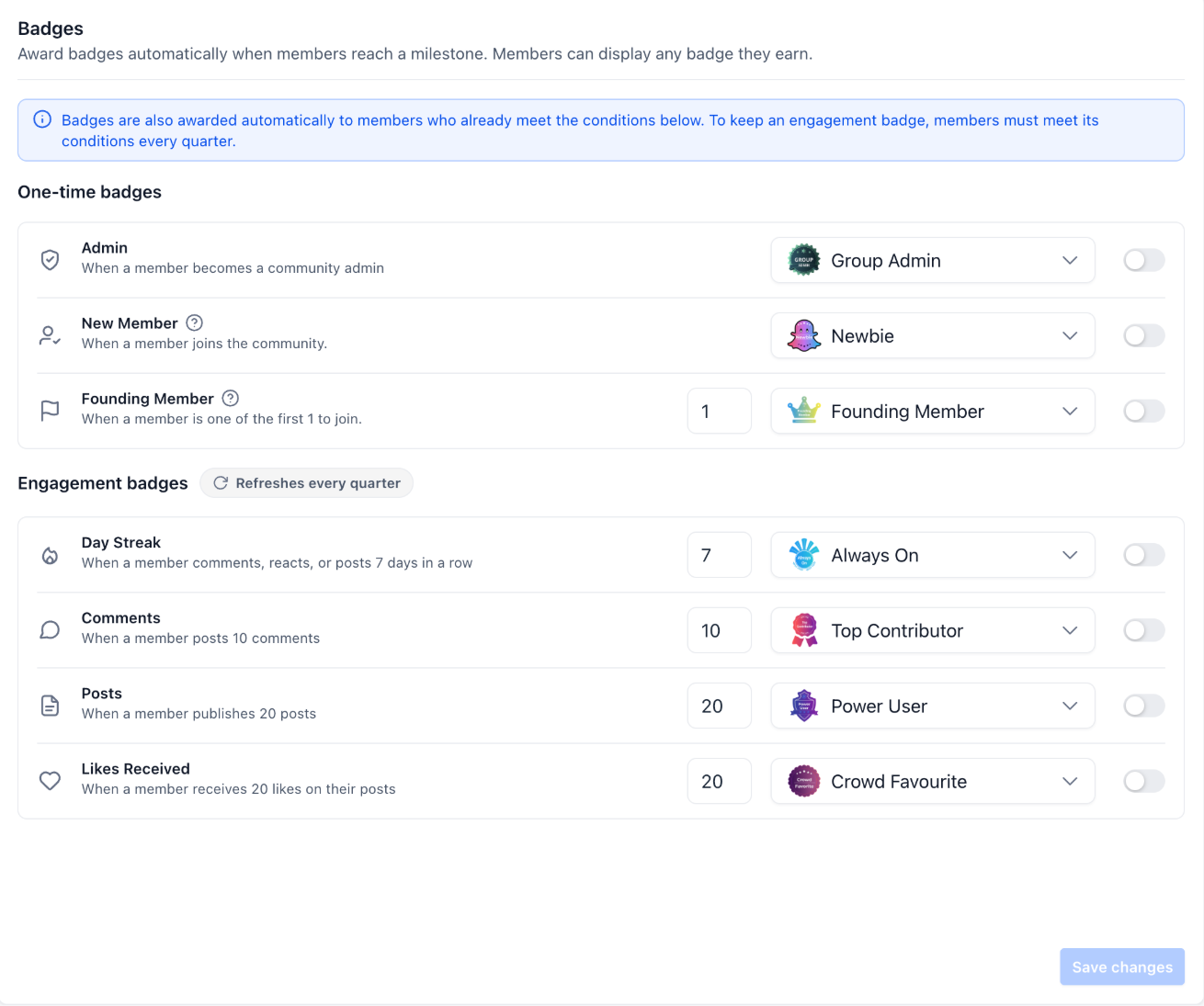Click the person-check icon beside New Member
Image resolution: width=1204 pixels, height=1006 pixels.
tap(50, 335)
